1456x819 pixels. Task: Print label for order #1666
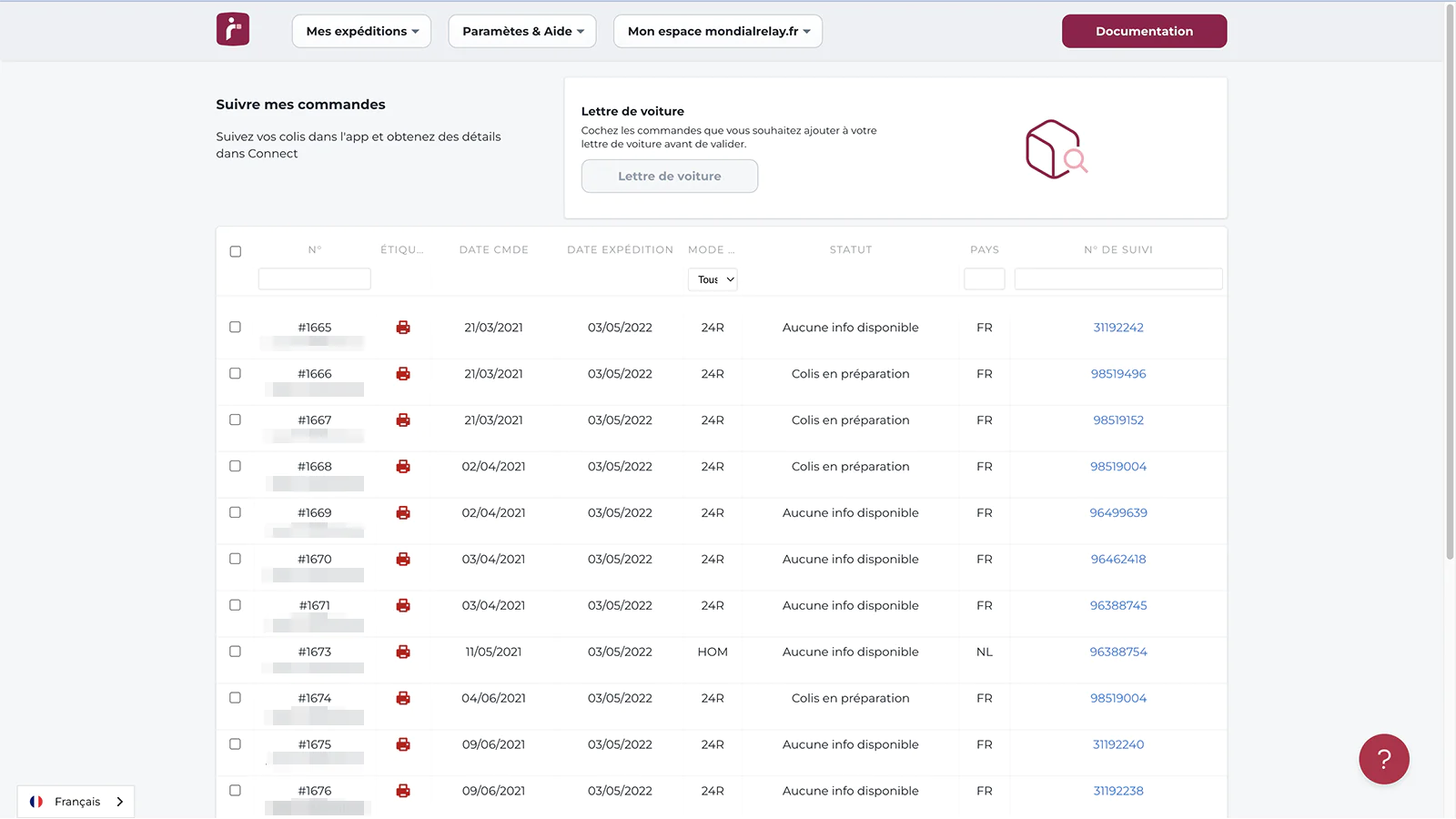pyautogui.click(x=403, y=374)
